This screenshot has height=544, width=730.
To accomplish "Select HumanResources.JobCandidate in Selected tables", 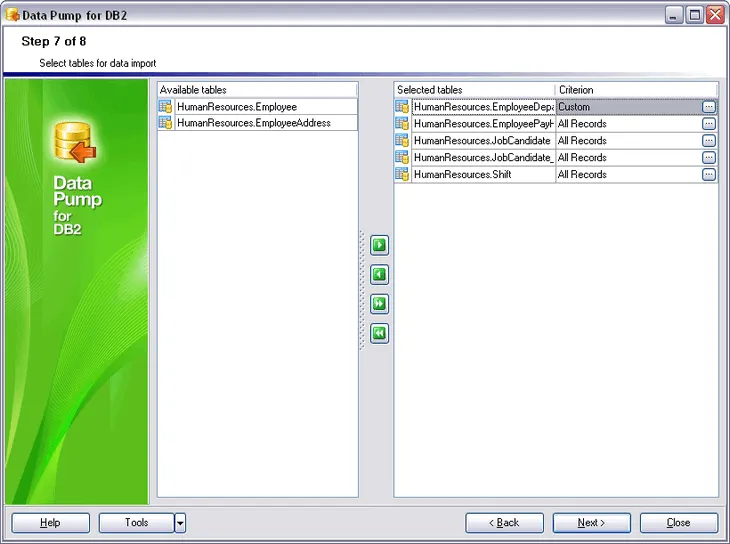I will [x=483, y=140].
